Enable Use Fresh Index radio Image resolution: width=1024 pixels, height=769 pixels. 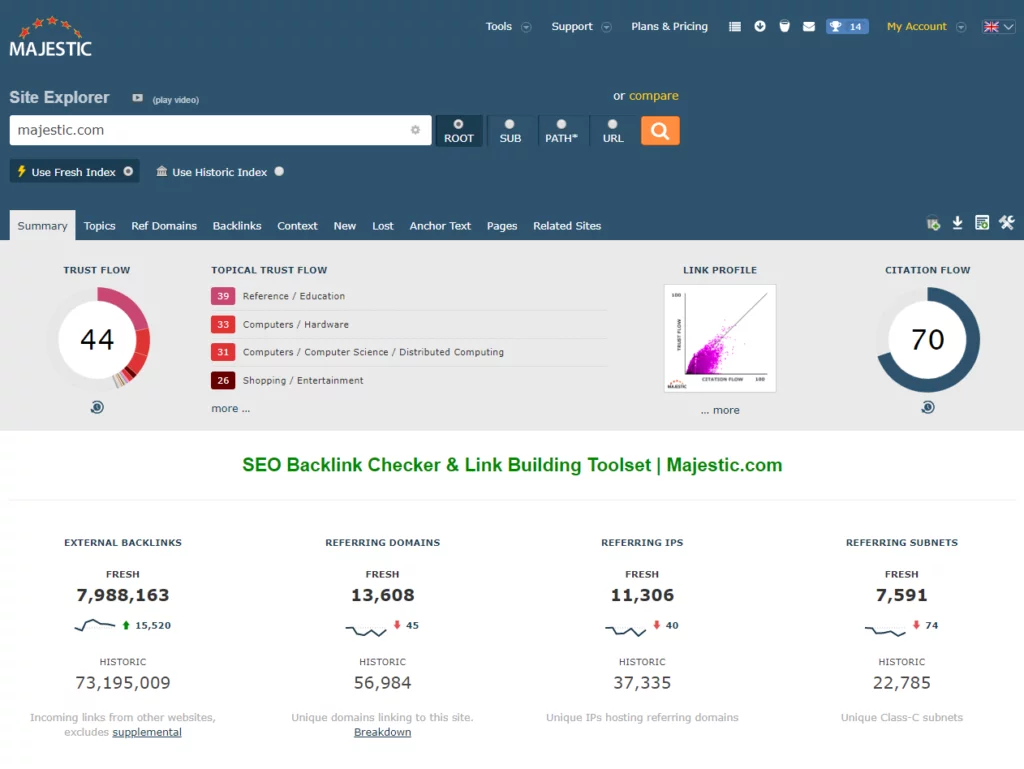coord(128,171)
